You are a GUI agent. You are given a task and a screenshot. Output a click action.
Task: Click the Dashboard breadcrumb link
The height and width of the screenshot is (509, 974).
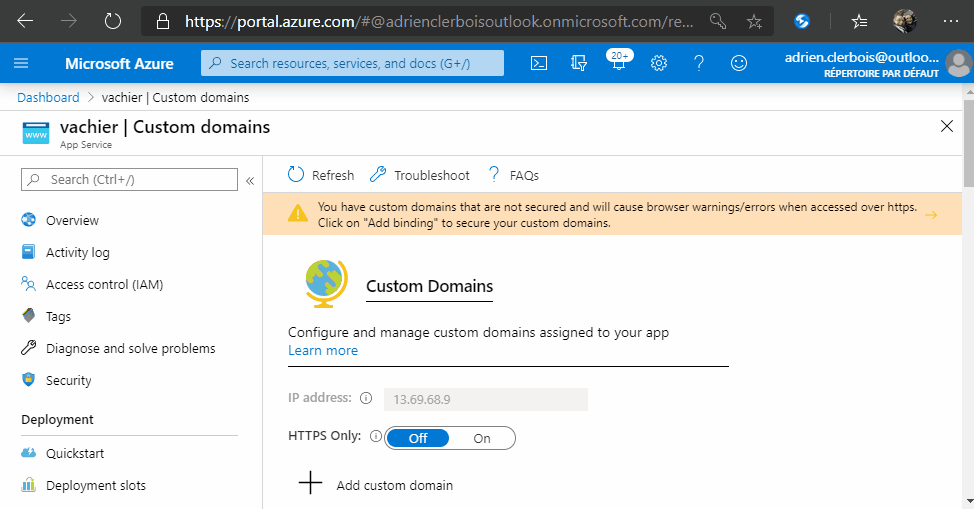point(48,97)
